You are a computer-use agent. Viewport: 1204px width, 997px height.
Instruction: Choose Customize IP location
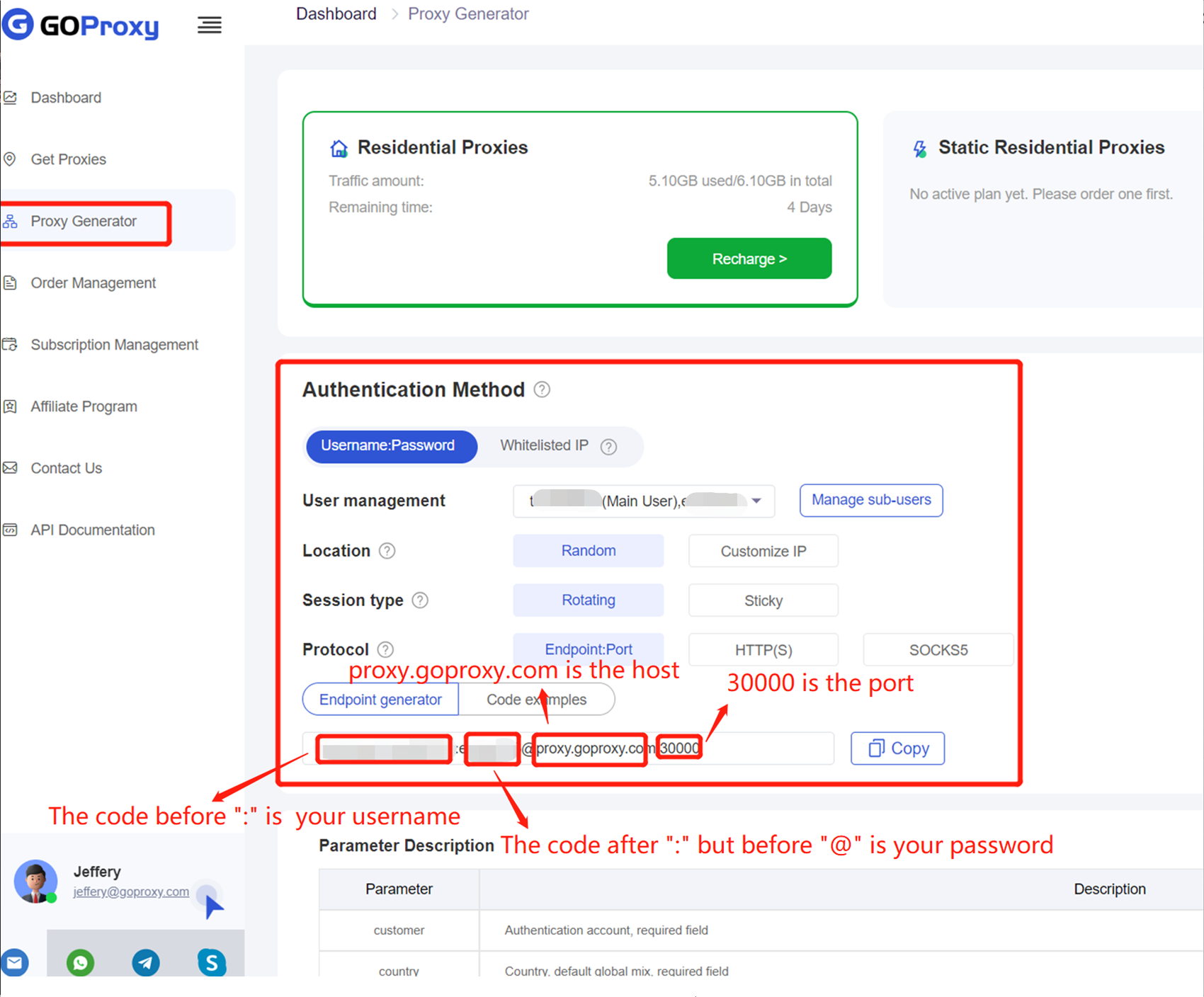tap(763, 551)
